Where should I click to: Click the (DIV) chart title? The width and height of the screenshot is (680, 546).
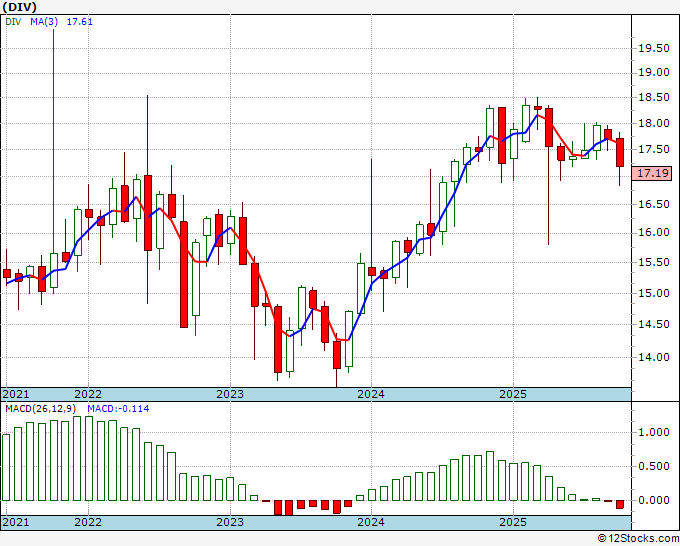pyautogui.click(x=20, y=7)
